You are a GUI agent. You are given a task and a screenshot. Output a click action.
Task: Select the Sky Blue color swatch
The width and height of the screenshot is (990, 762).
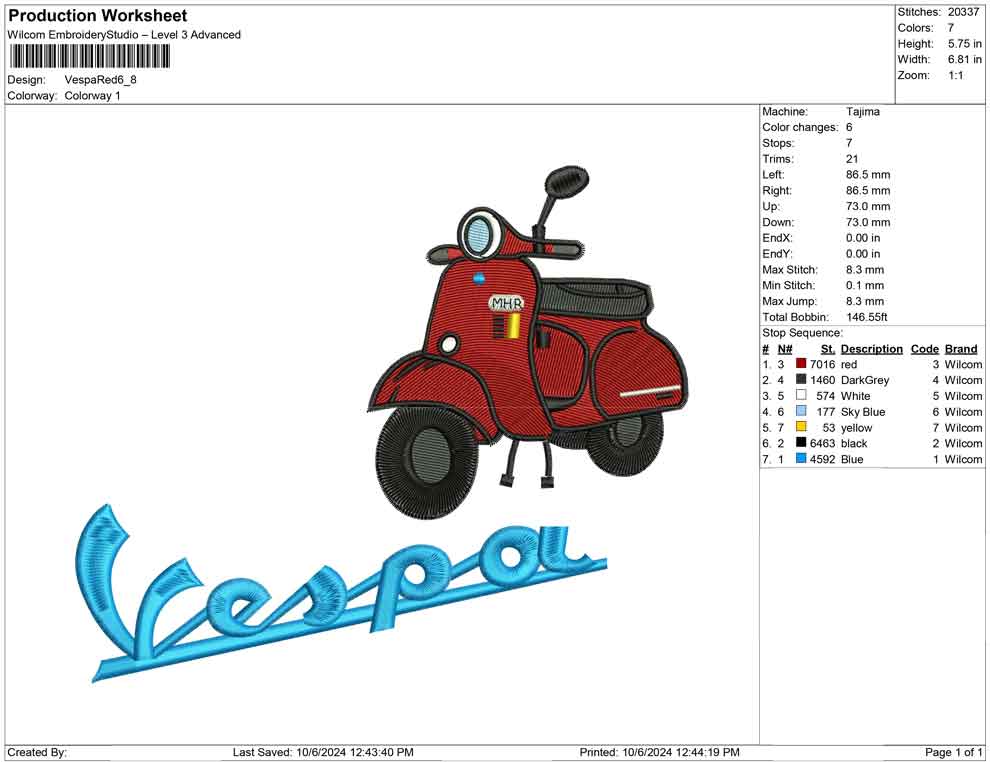(x=801, y=411)
